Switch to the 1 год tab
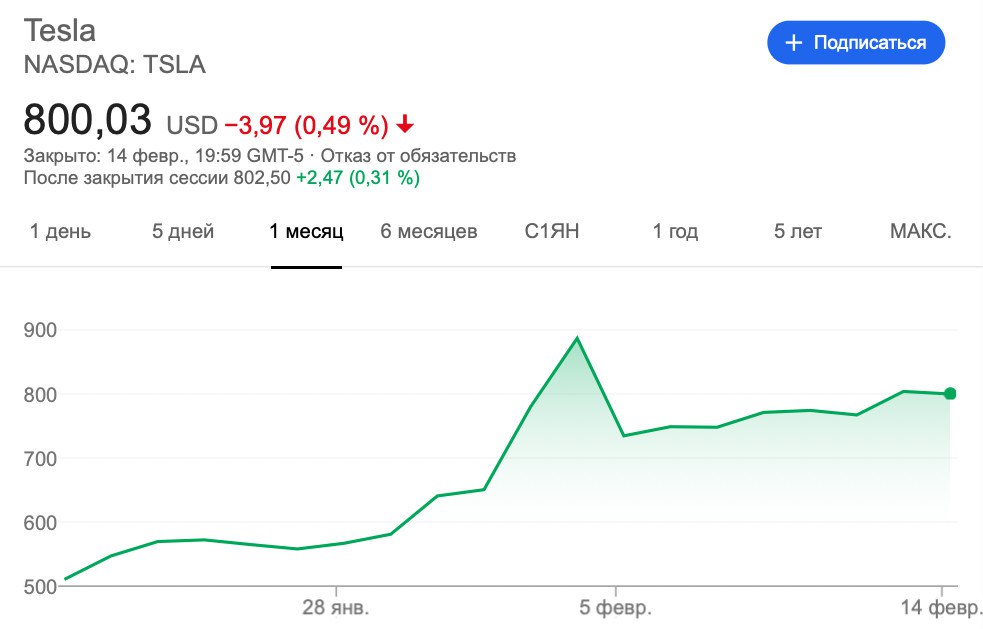 pyautogui.click(x=675, y=232)
